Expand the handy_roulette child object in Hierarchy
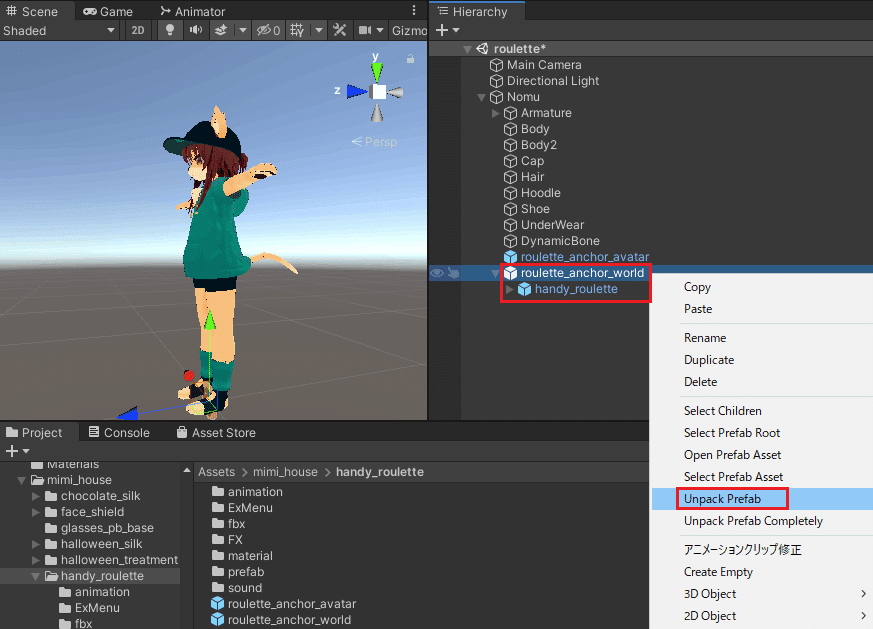Image resolution: width=873 pixels, height=629 pixels. click(x=509, y=289)
